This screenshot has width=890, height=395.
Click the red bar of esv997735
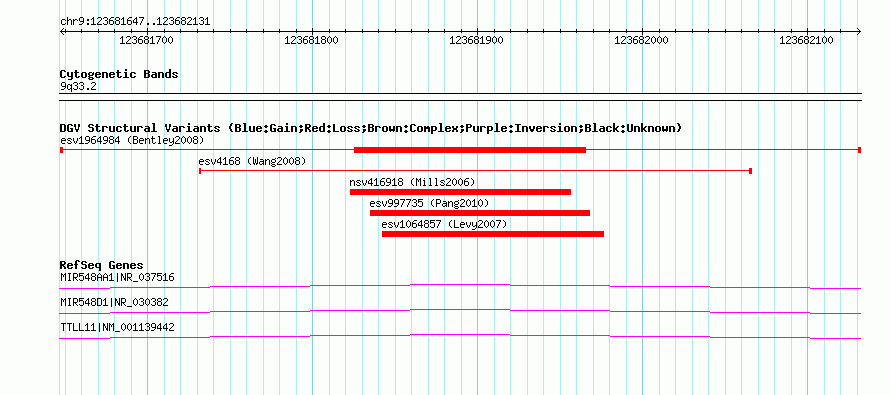click(x=480, y=213)
